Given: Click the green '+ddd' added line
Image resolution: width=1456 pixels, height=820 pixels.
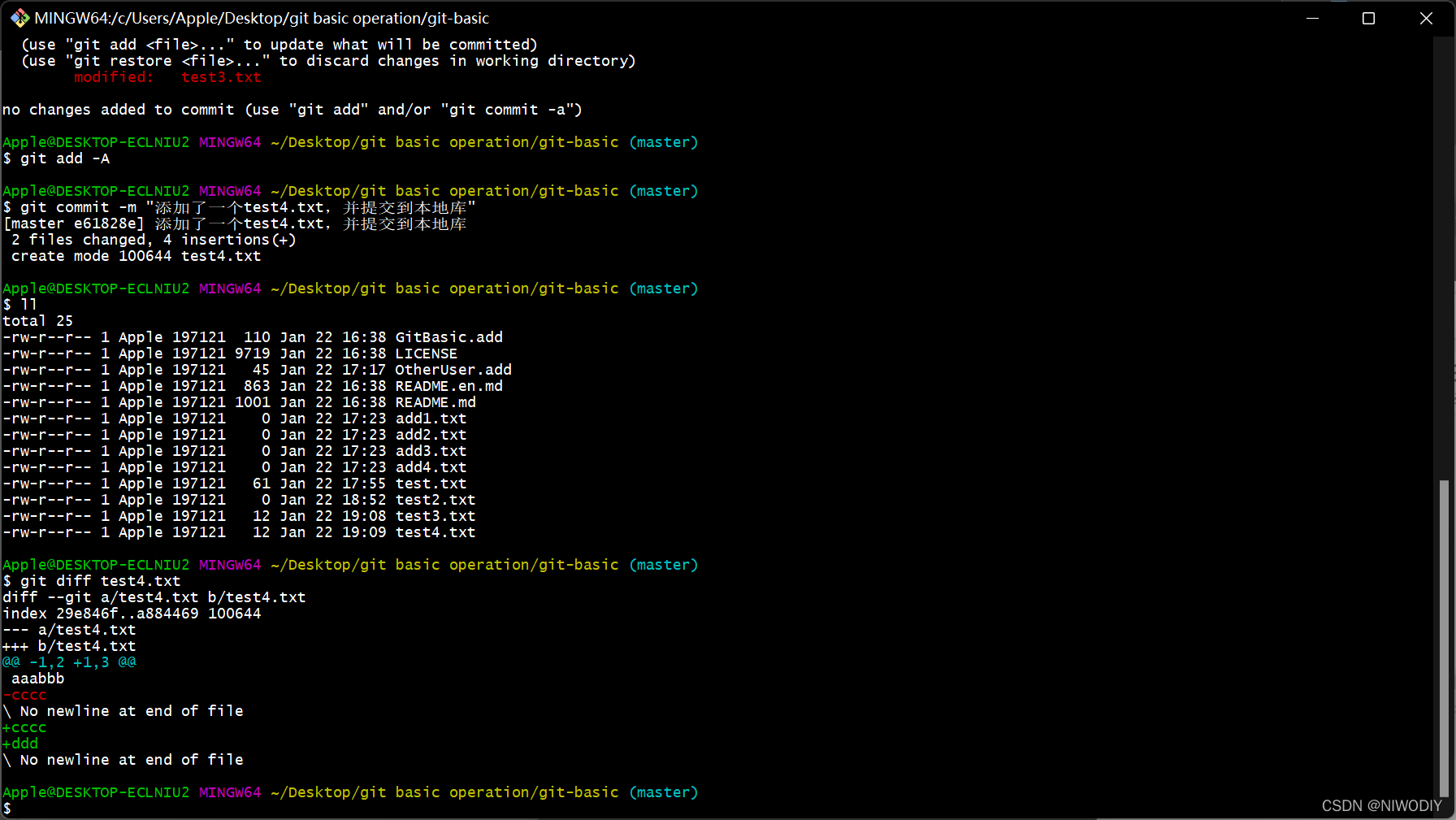Looking at the screenshot, I should [20, 744].
